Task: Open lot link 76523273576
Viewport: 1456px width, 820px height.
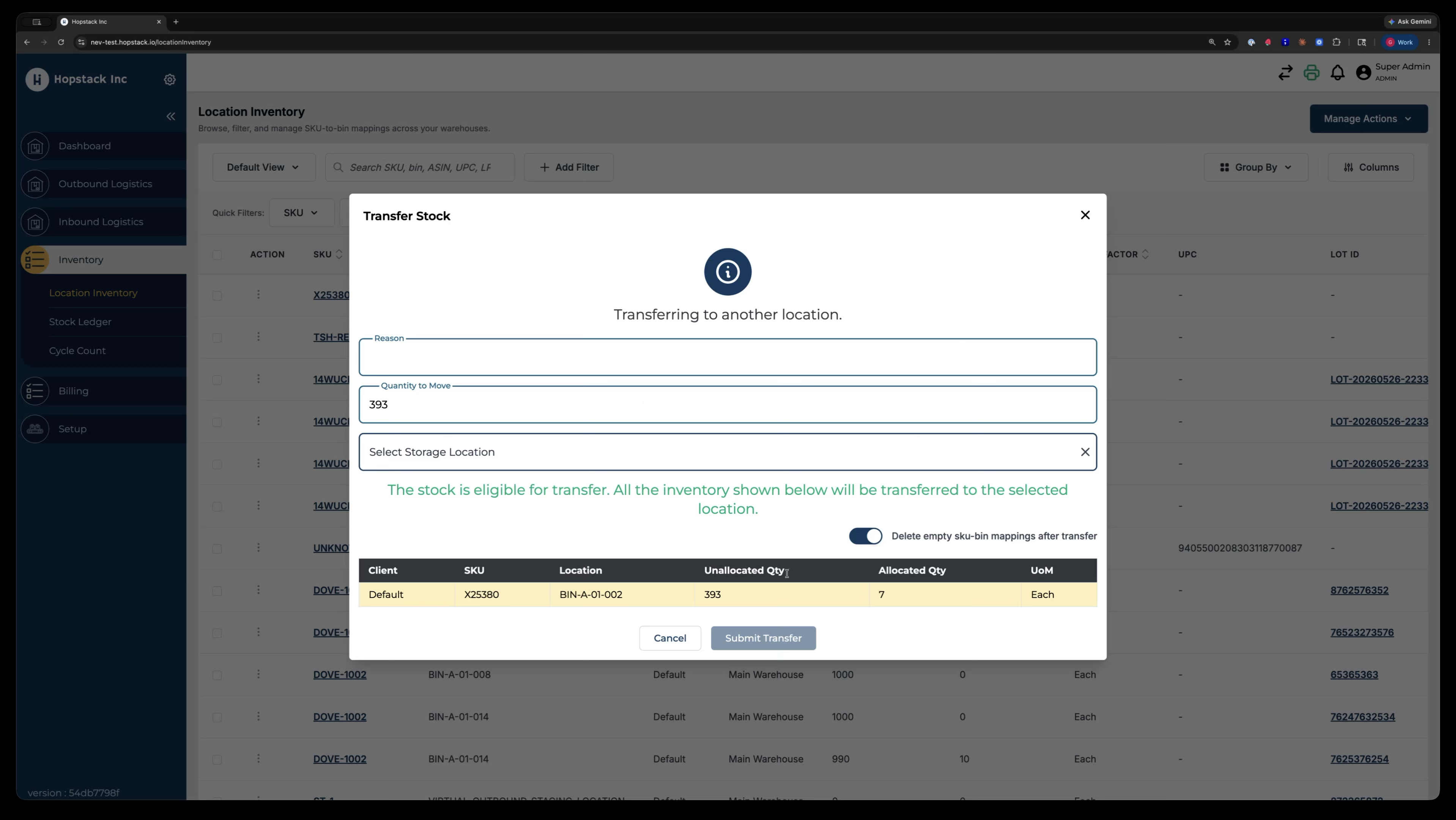Action: click(1361, 632)
